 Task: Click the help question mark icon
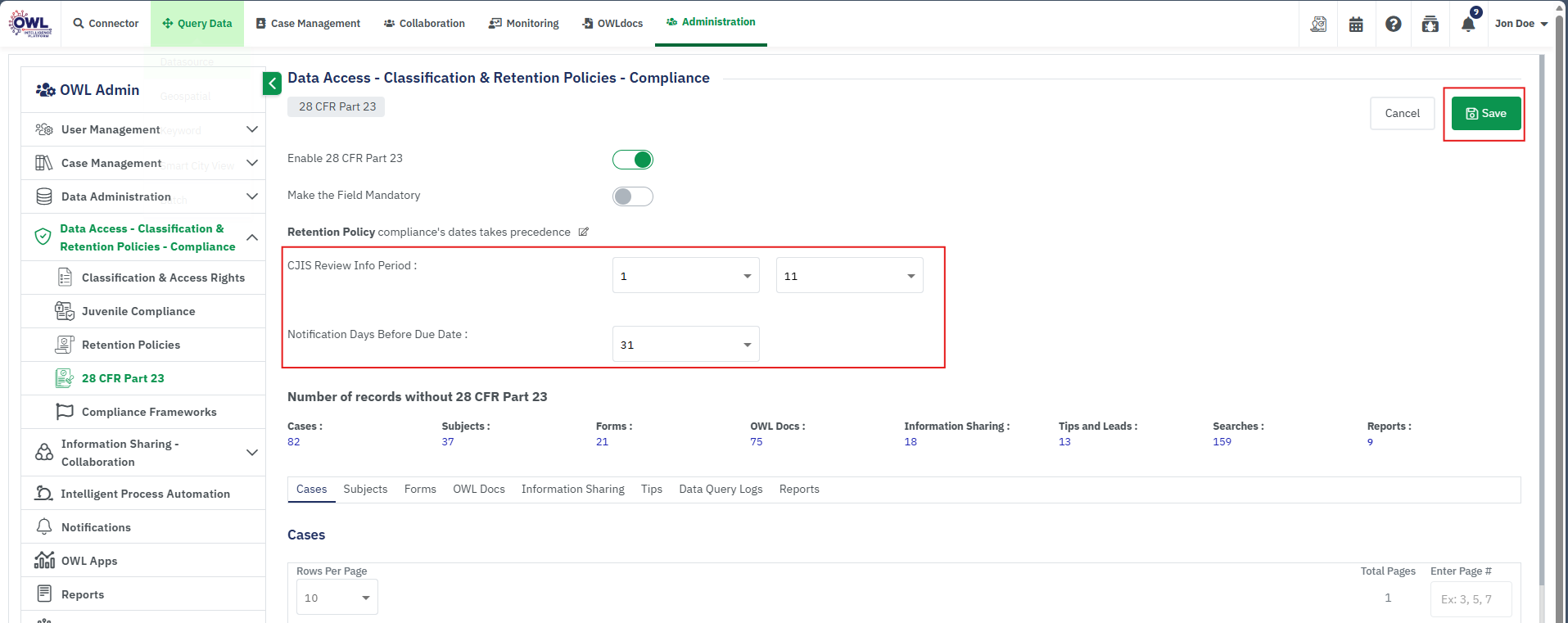pos(1393,24)
